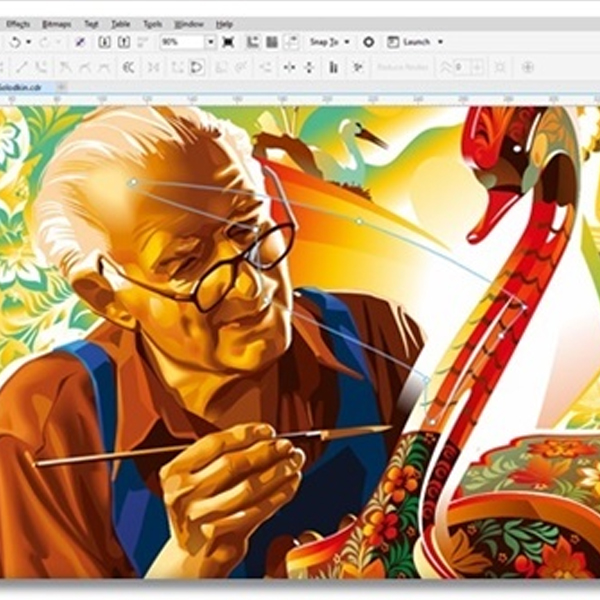600x600 pixels.
Task: Open the Options gear icon
Action: (368, 42)
